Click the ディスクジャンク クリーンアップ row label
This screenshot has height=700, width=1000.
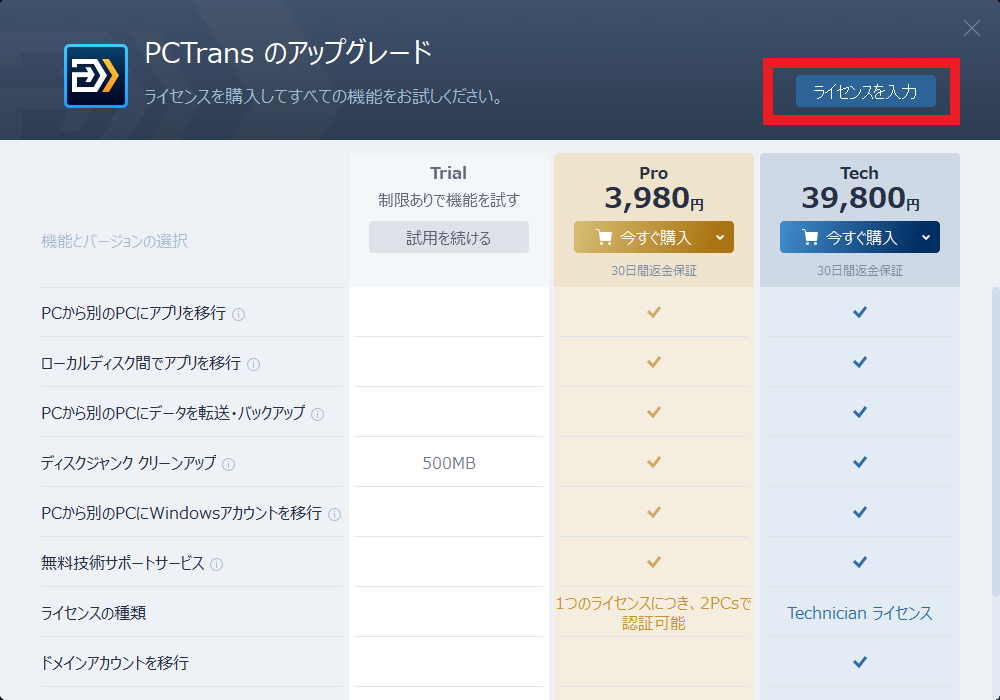[x=128, y=463]
